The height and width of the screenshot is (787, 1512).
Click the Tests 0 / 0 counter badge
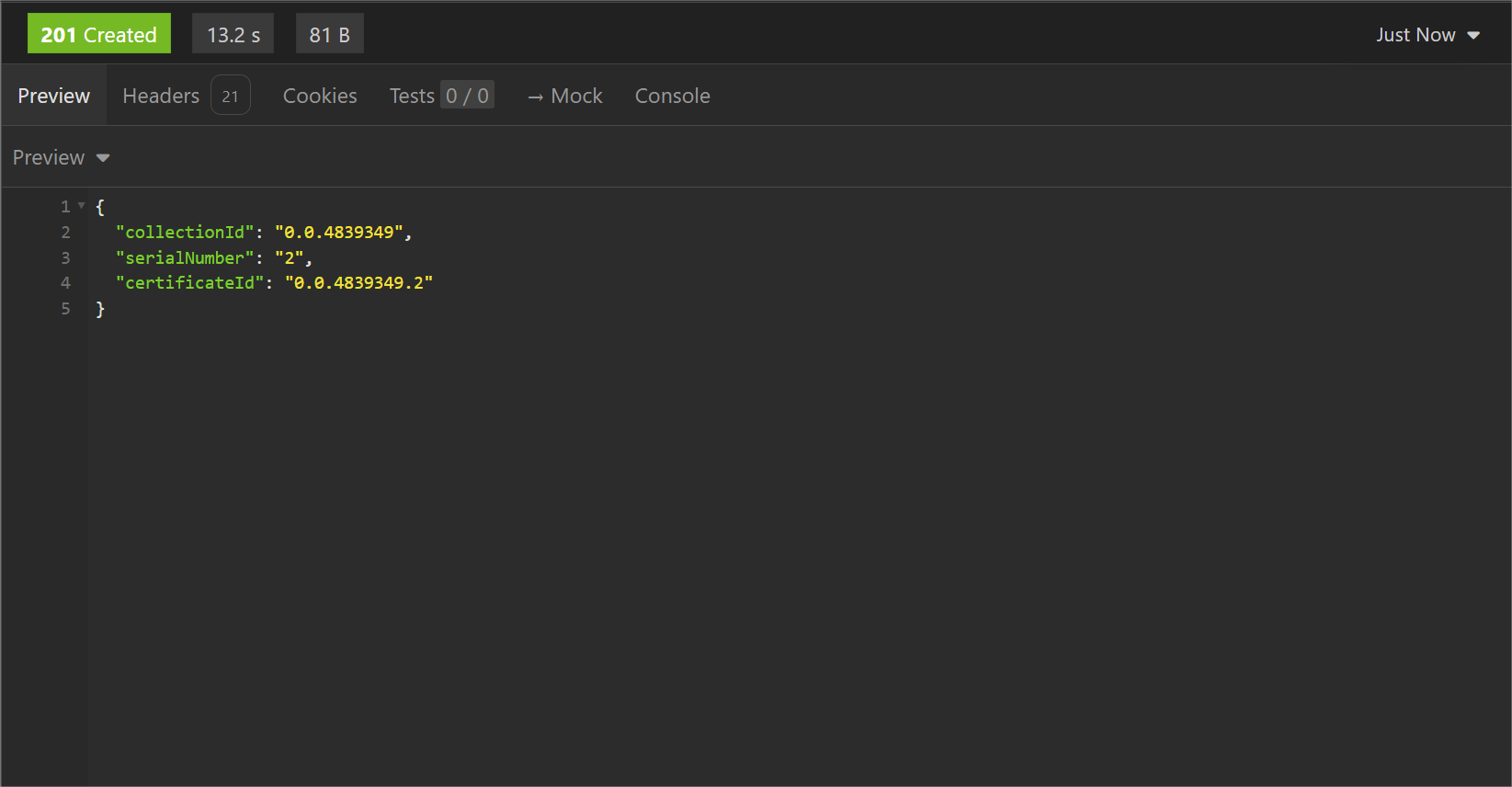tap(467, 96)
